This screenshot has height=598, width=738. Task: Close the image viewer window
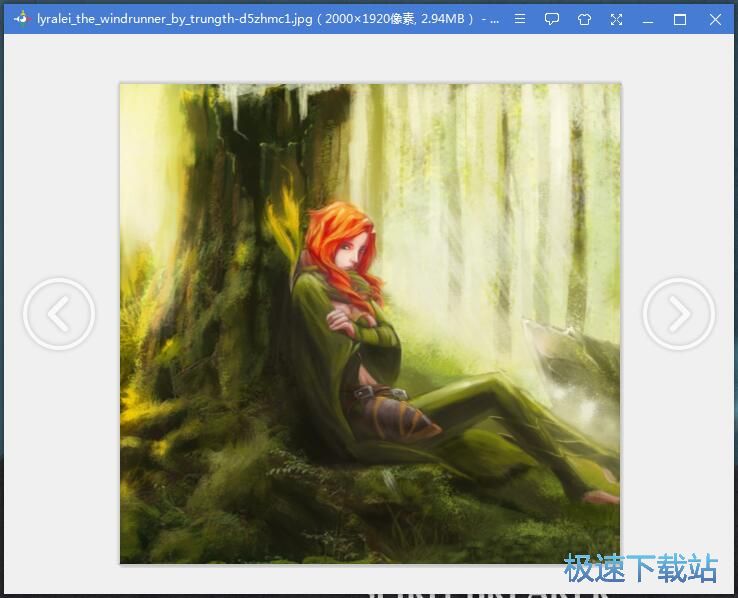[x=715, y=19]
